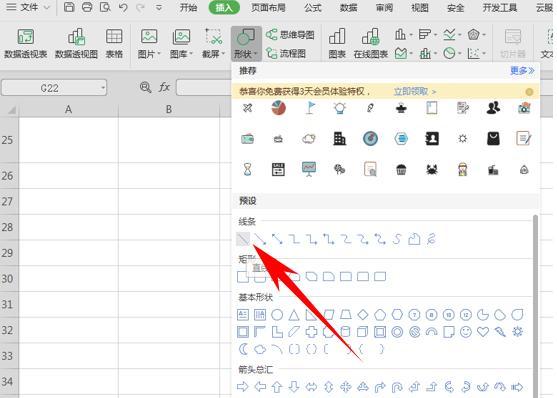
Task: Open the 审阅 tab
Action: 384,7
